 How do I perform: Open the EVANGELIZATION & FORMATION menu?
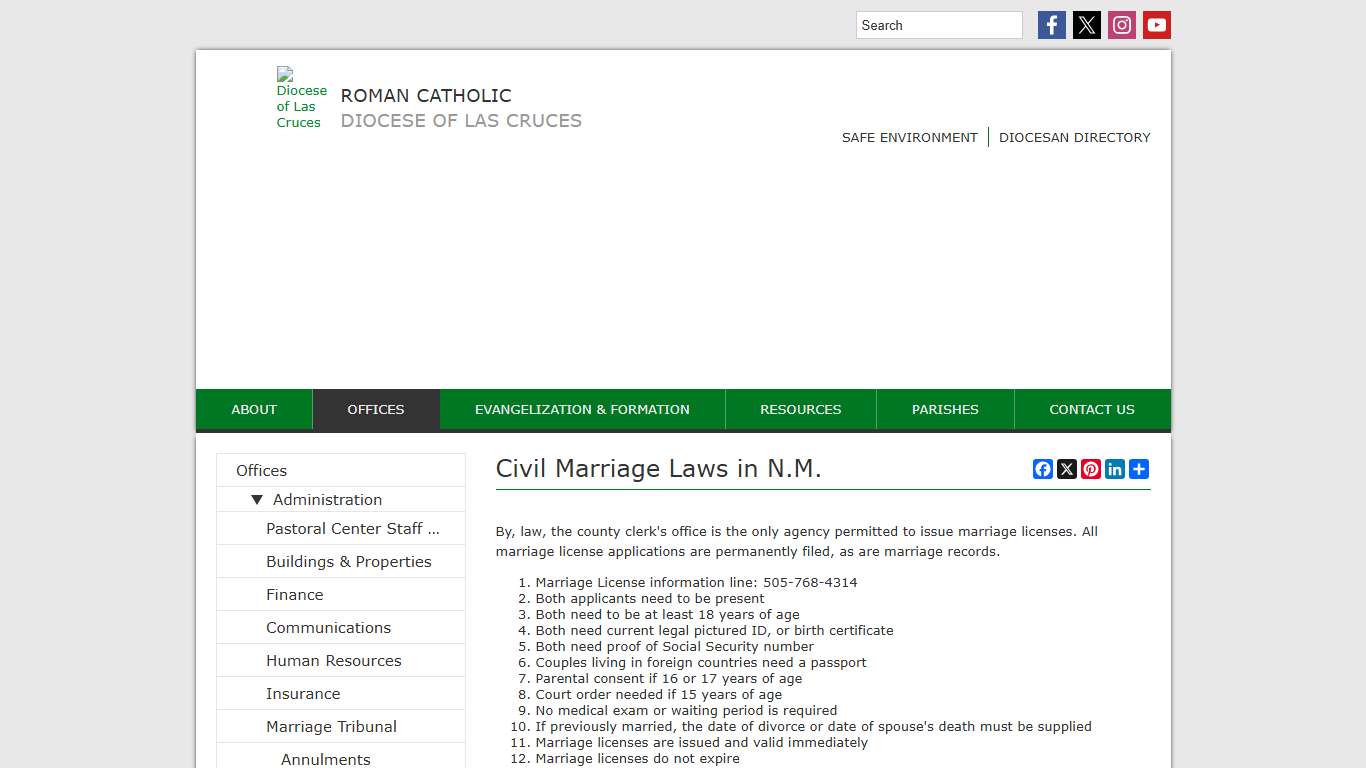click(581, 409)
